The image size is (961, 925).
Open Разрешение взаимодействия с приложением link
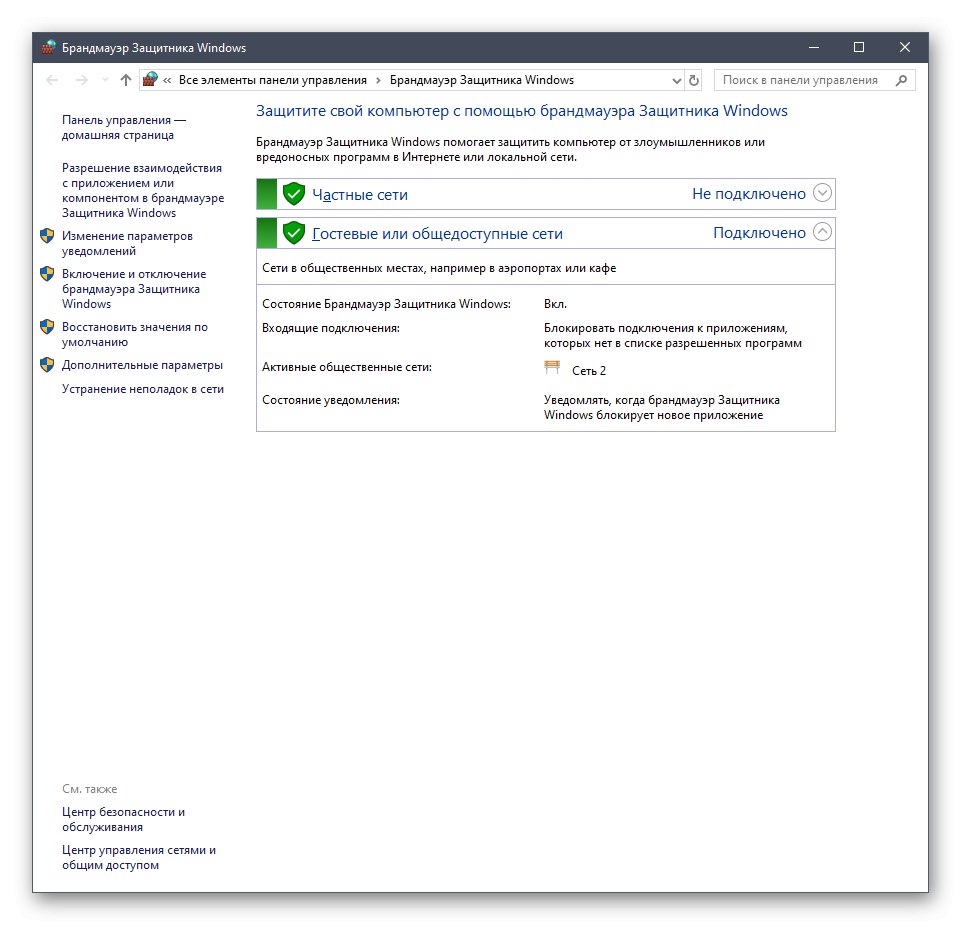(143, 191)
